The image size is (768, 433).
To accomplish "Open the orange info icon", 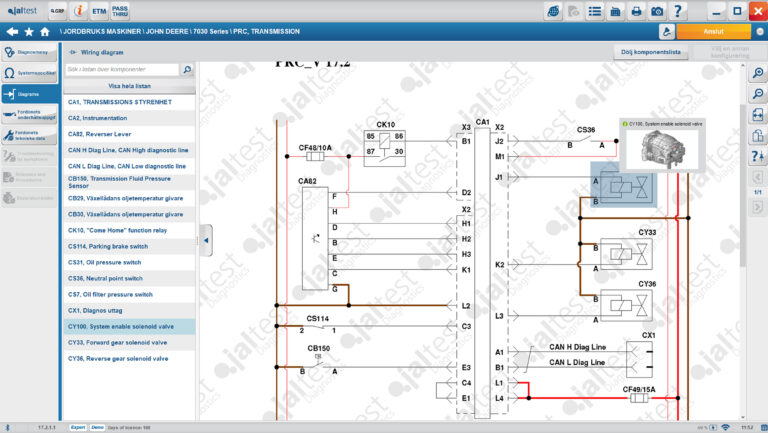I will click(x=78, y=11).
